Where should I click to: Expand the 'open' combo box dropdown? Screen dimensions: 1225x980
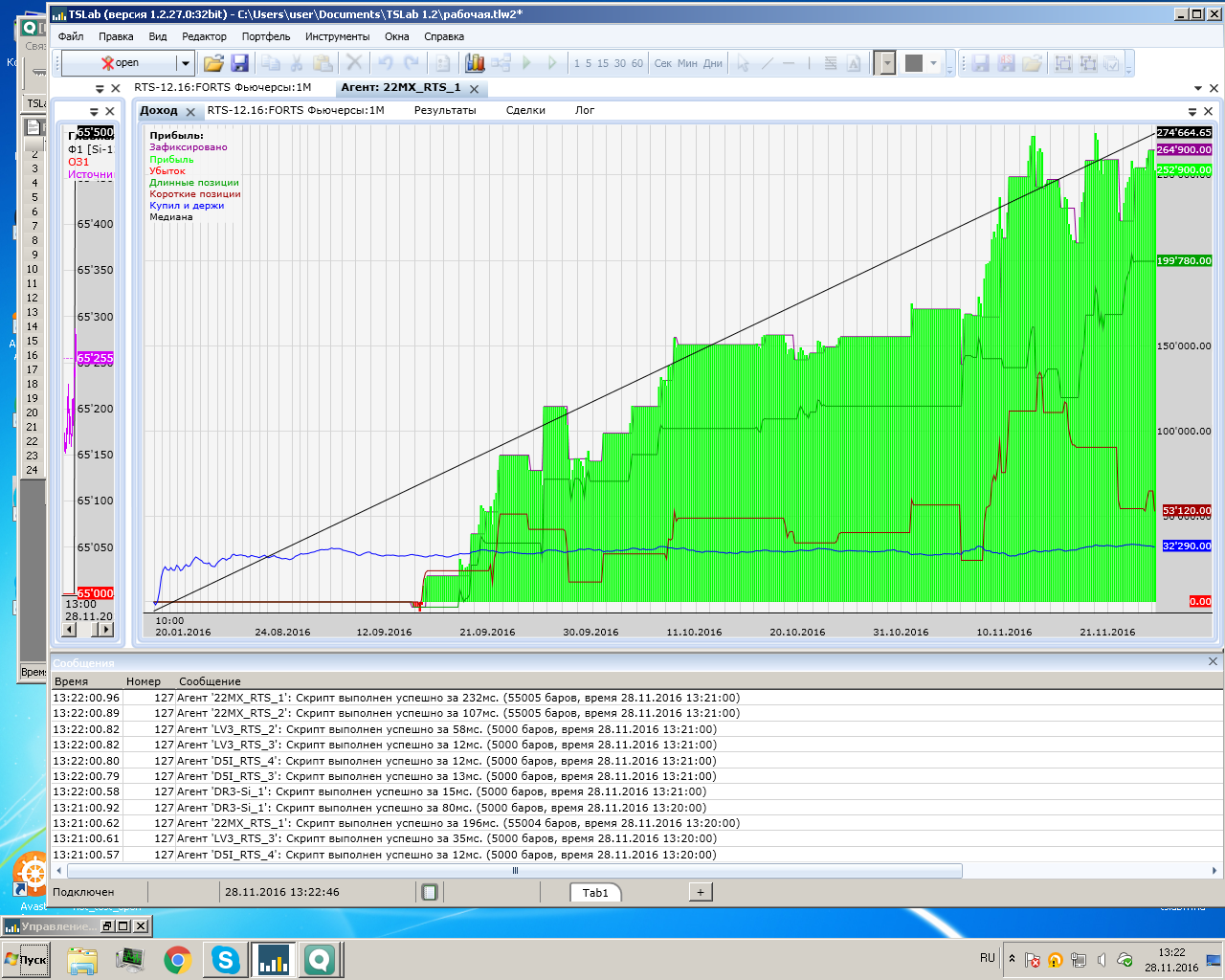pos(185,63)
